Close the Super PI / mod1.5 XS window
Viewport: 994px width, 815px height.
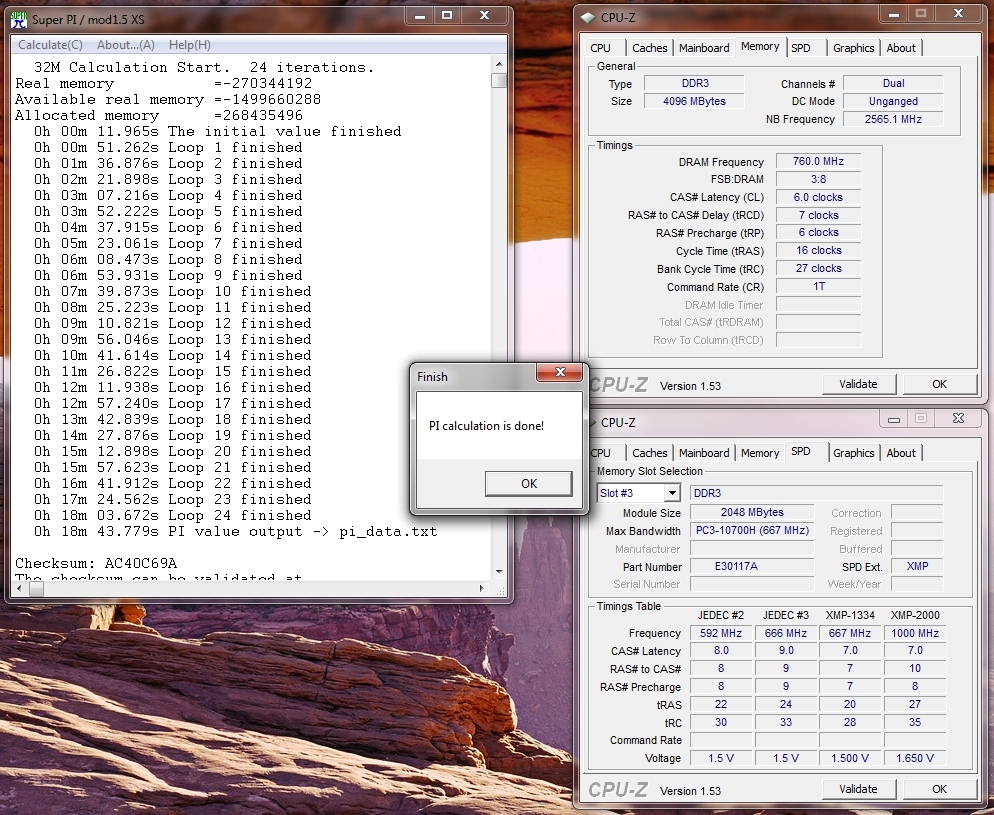coord(483,15)
